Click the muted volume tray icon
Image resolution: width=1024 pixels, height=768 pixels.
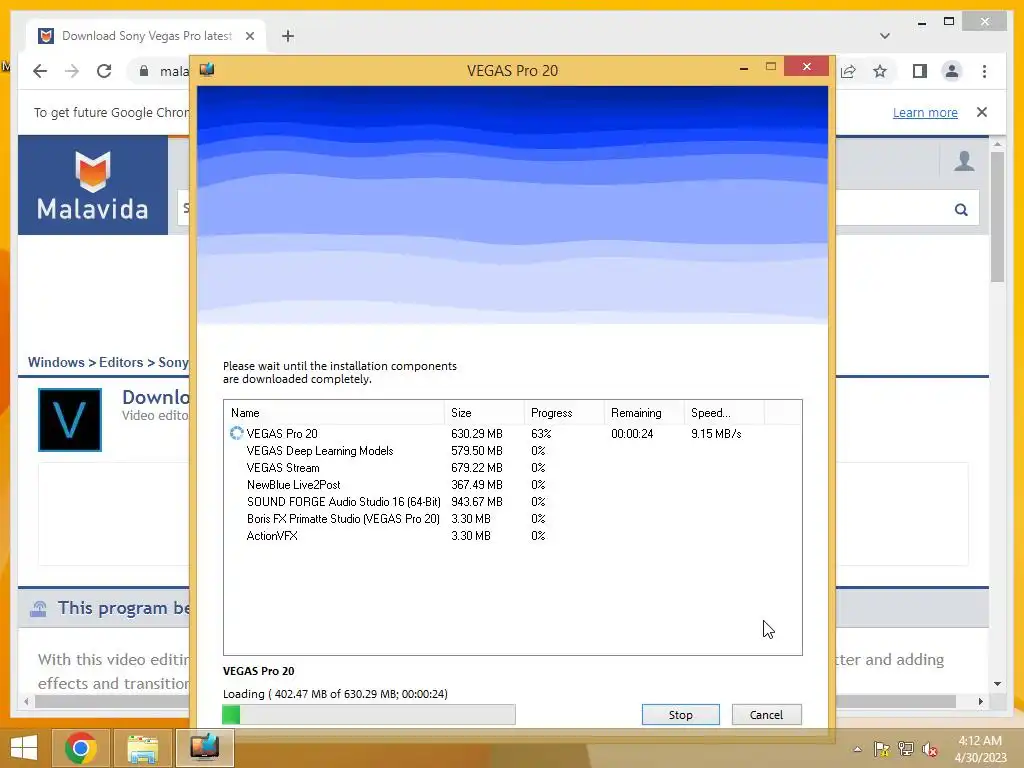point(930,749)
